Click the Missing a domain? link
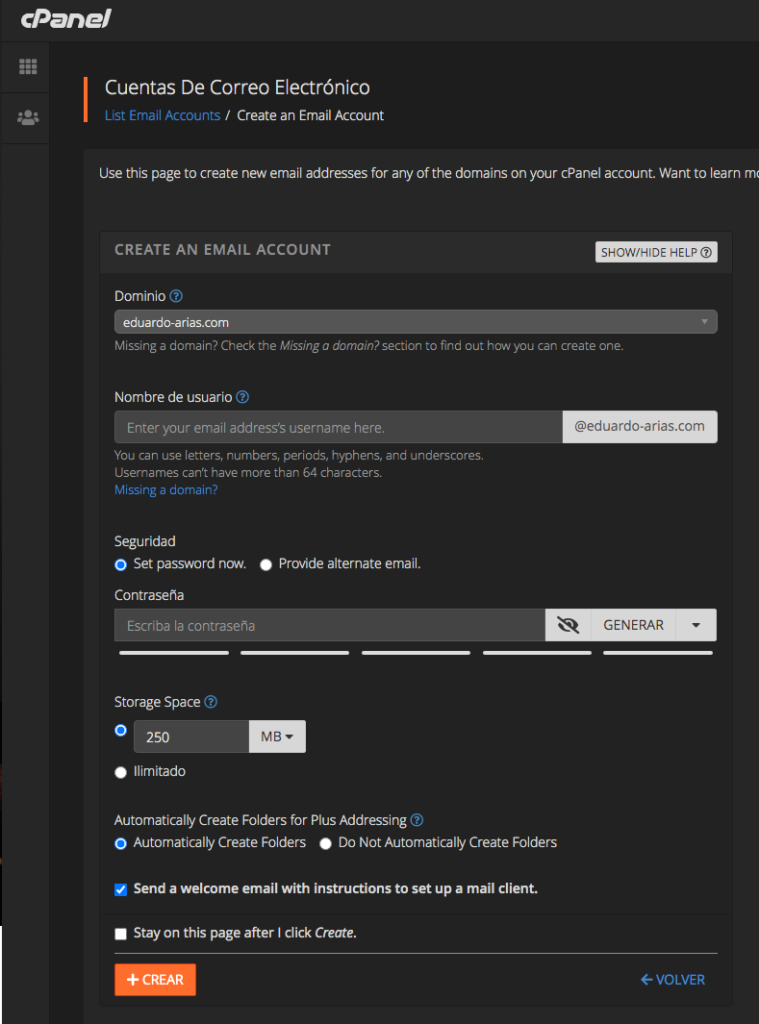 coord(166,490)
